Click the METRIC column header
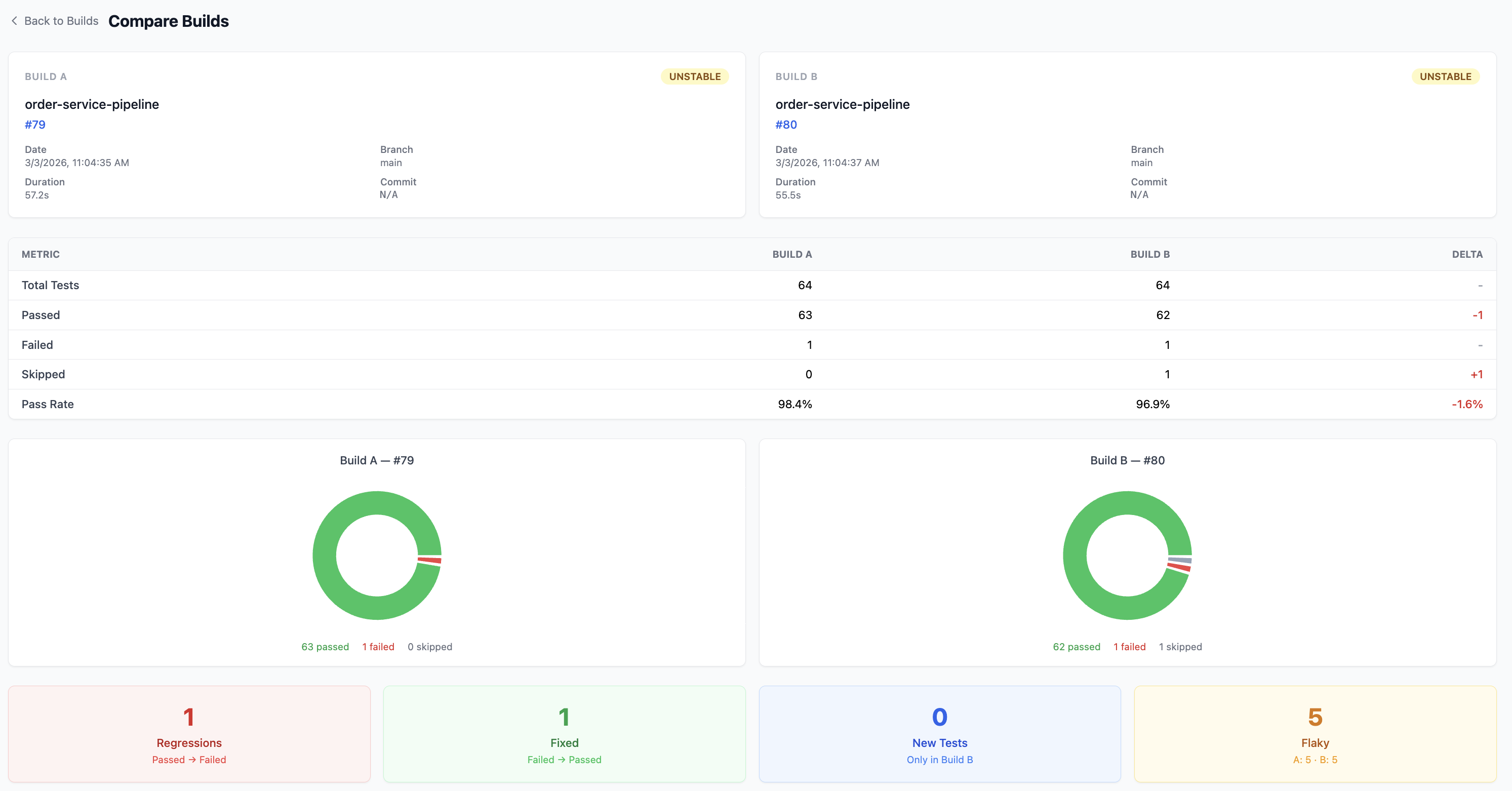This screenshot has height=791, width=1512. click(x=41, y=254)
